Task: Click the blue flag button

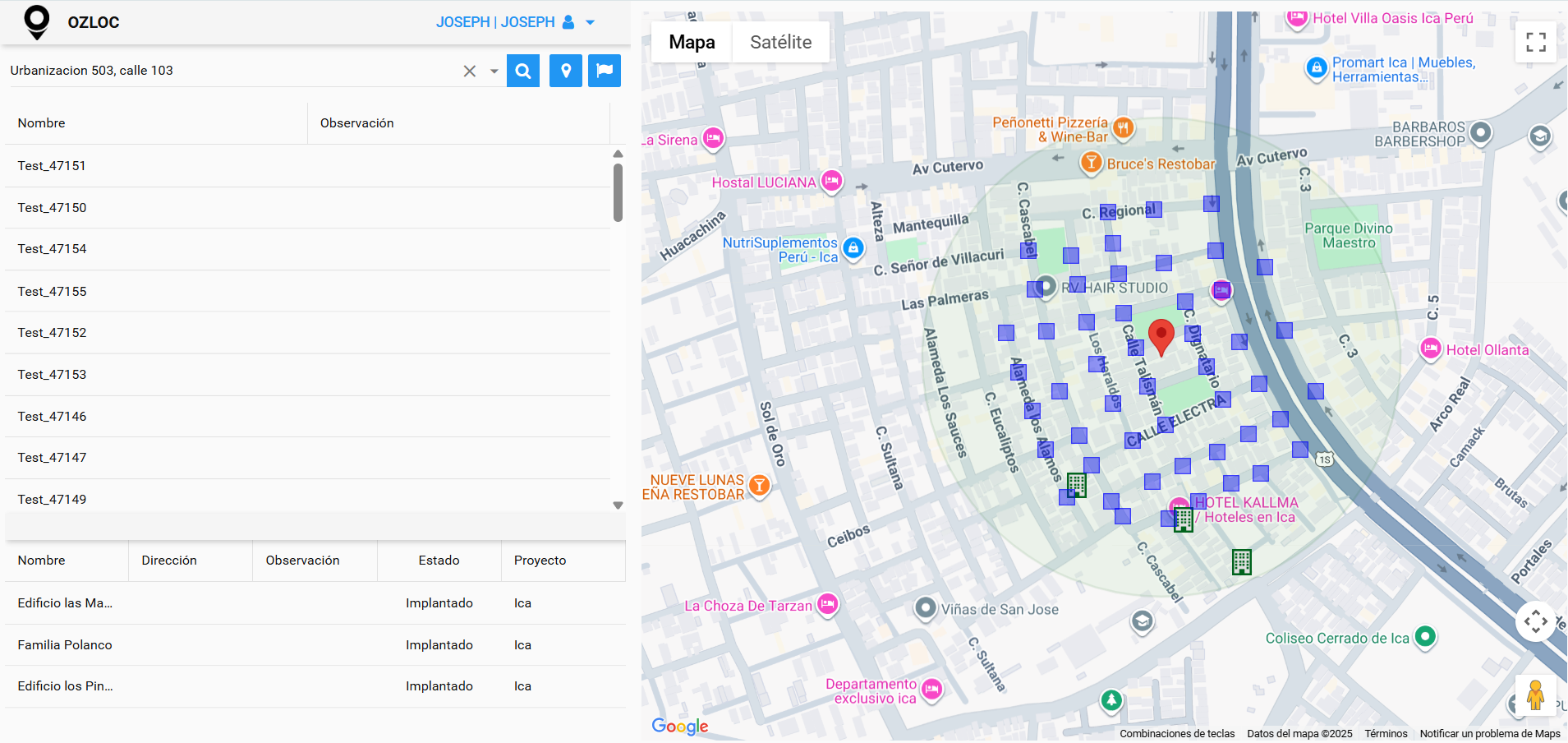Action: point(605,71)
